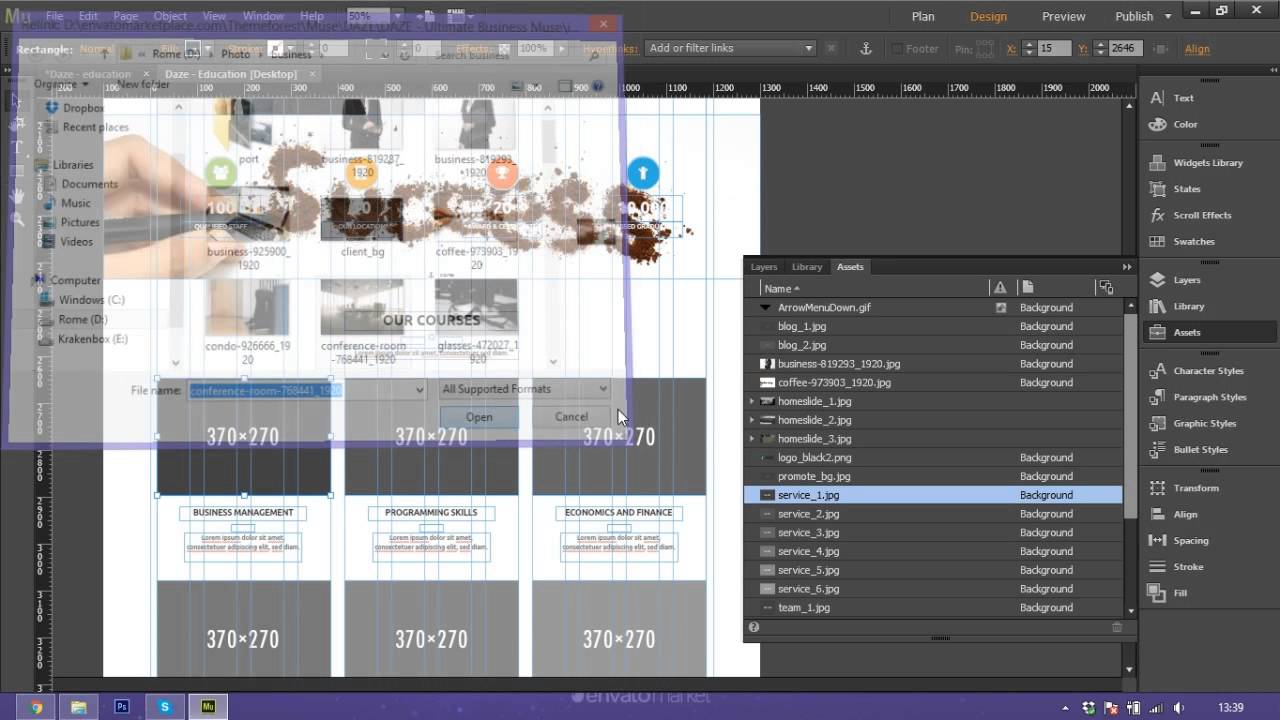This screenshot has height=720, width=1280.
Task: Expand the homeslide_1.jpg asset row
Action: 752,401
